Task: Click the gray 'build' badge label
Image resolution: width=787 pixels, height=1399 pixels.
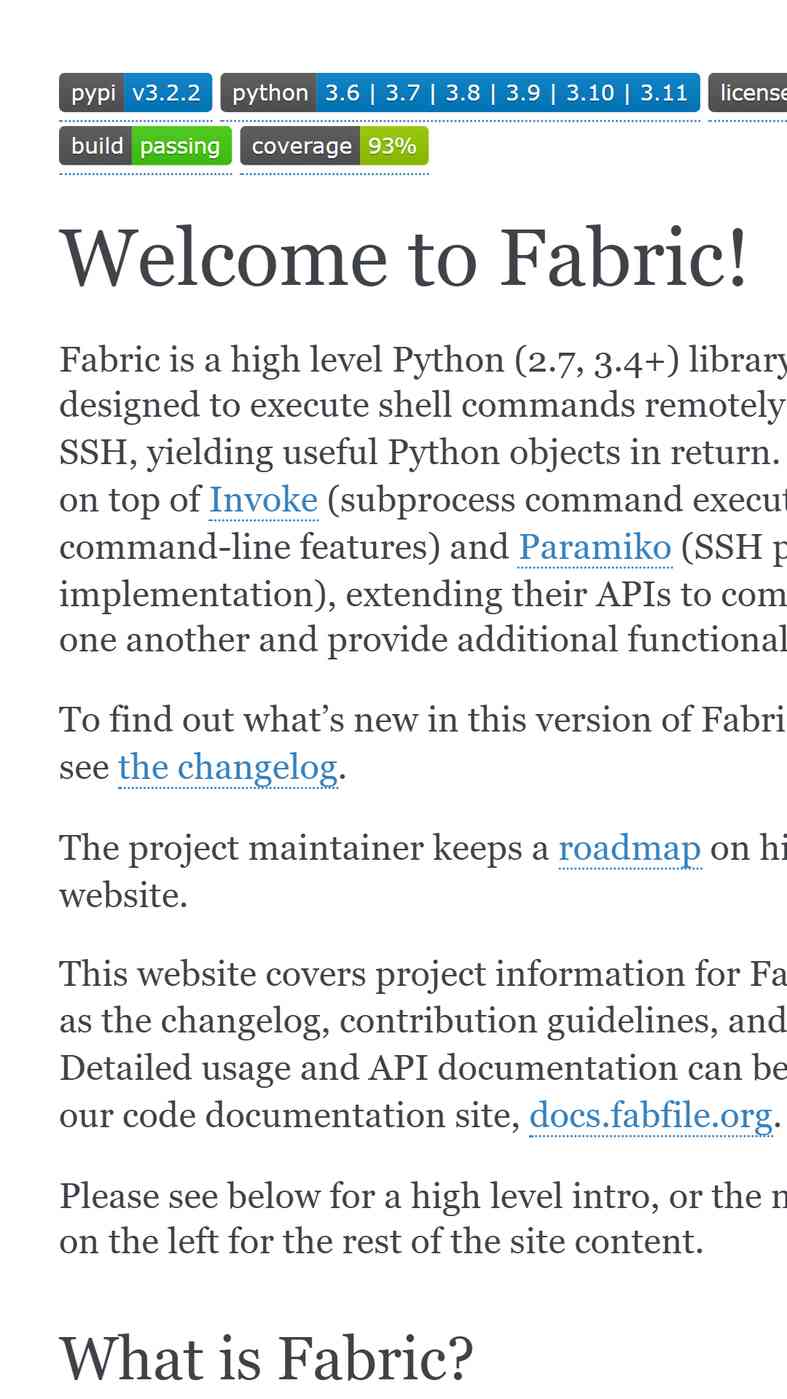Action: click(x=96, y=146)
